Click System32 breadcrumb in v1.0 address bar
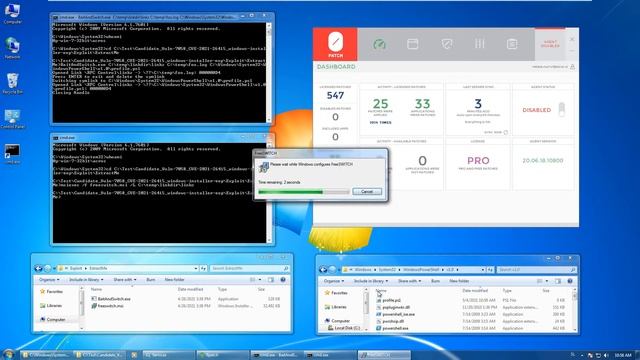 (387, 269)
